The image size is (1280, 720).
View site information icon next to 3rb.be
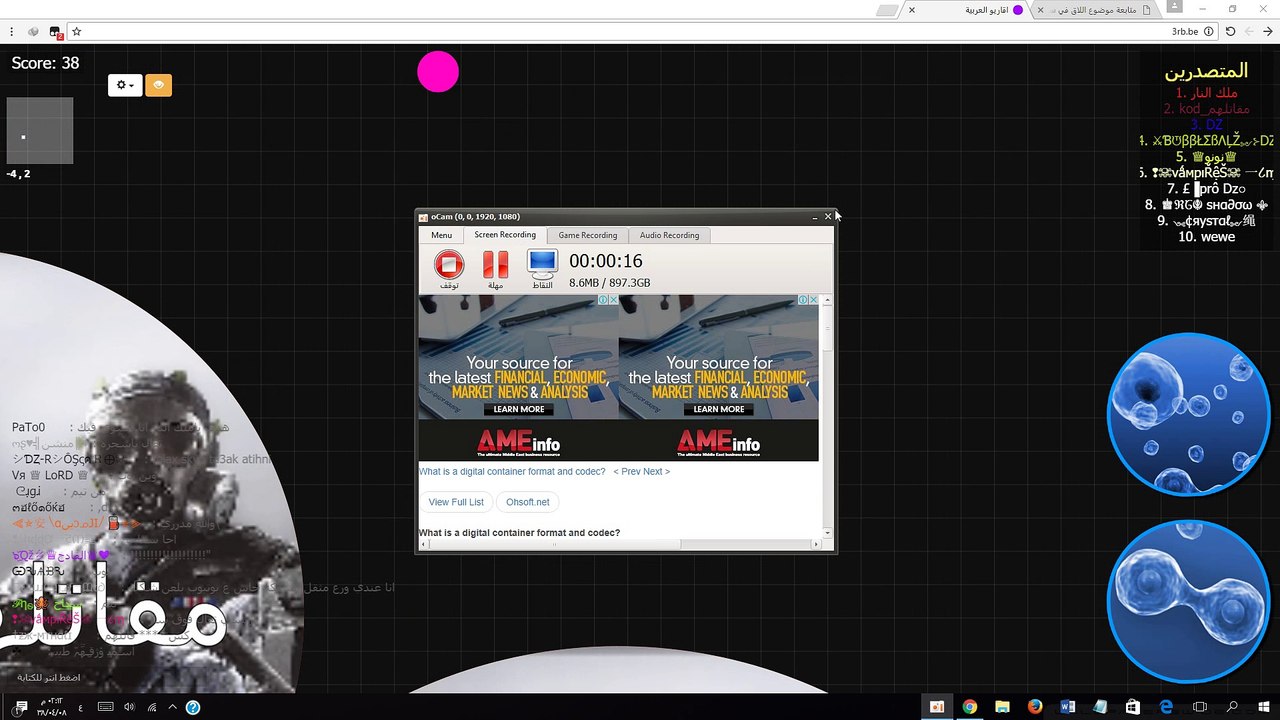pyautogui.click(x=1208, y=31)
